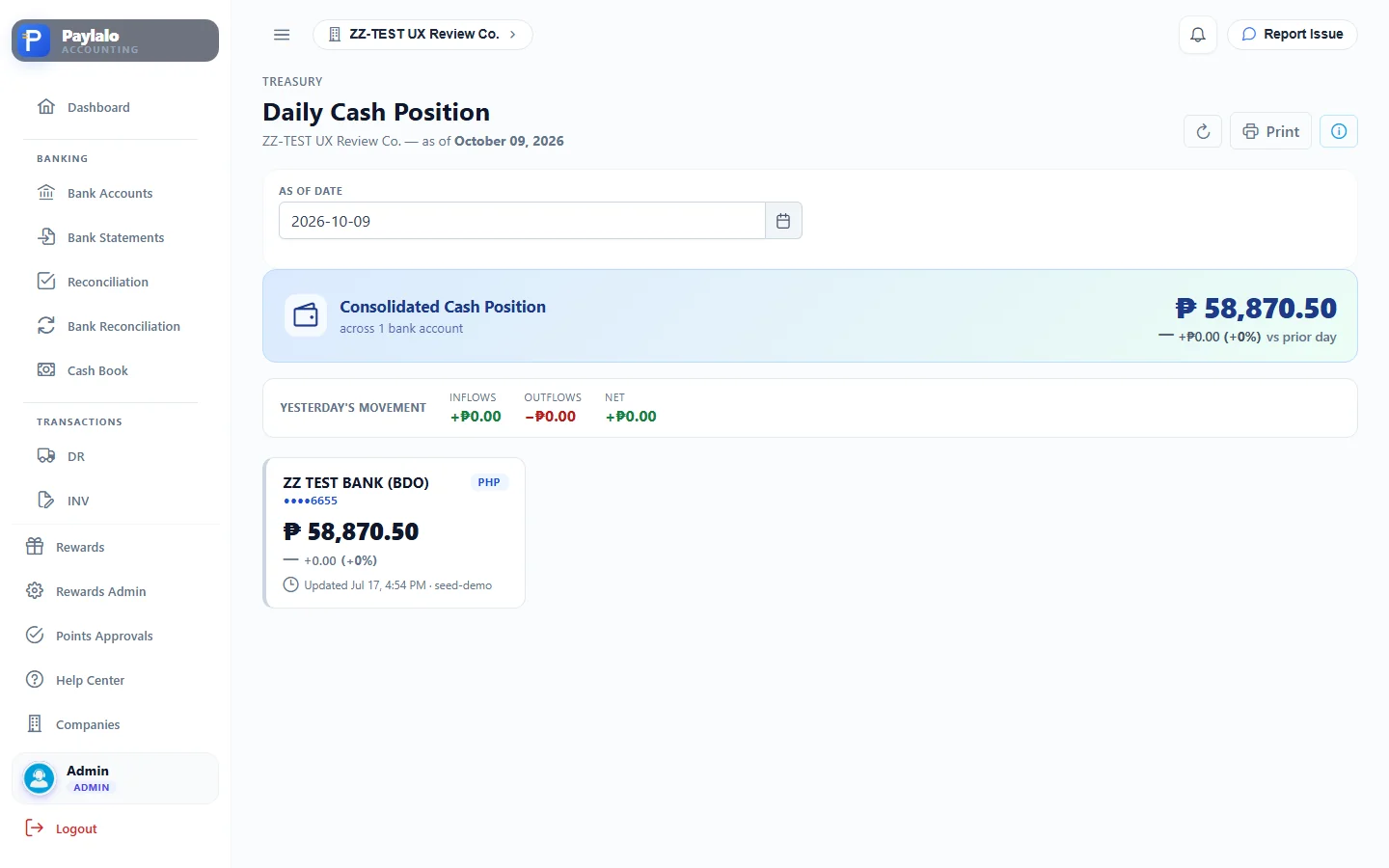Click the ADMIN role badge

click(92, 788)
